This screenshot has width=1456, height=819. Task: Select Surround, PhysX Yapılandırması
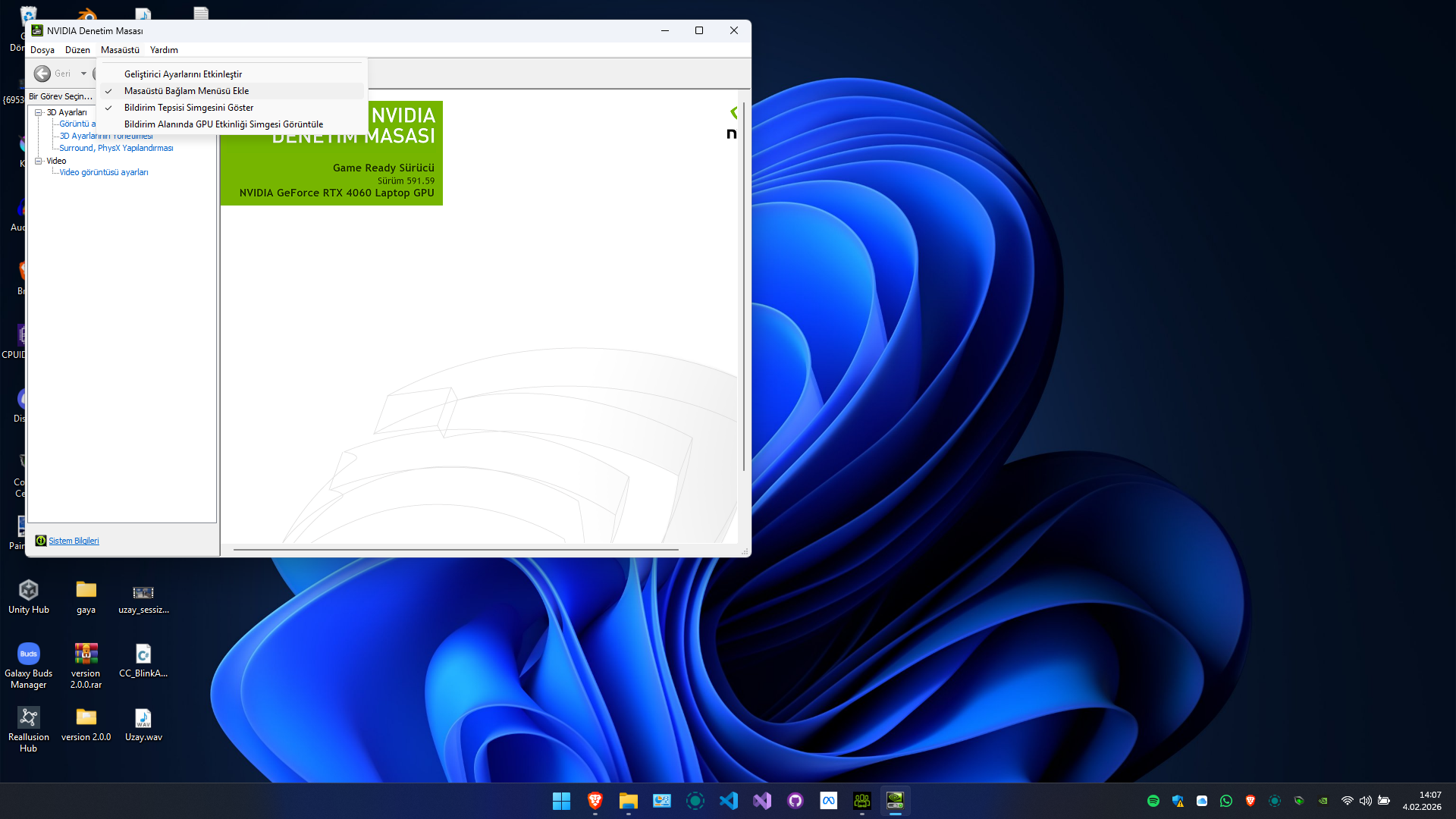tap(116, 148)
